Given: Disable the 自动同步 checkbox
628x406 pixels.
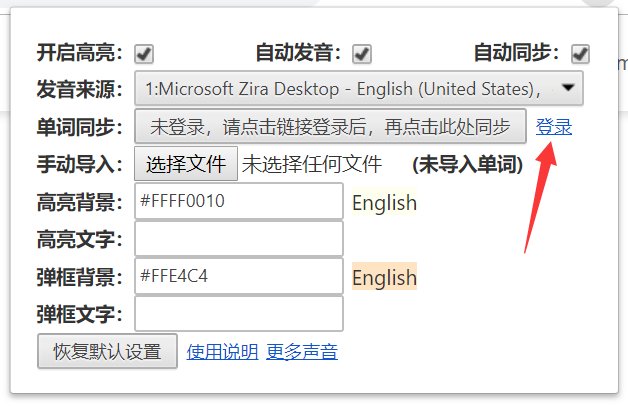Looking at the screenshot, I should pos(580,54).
